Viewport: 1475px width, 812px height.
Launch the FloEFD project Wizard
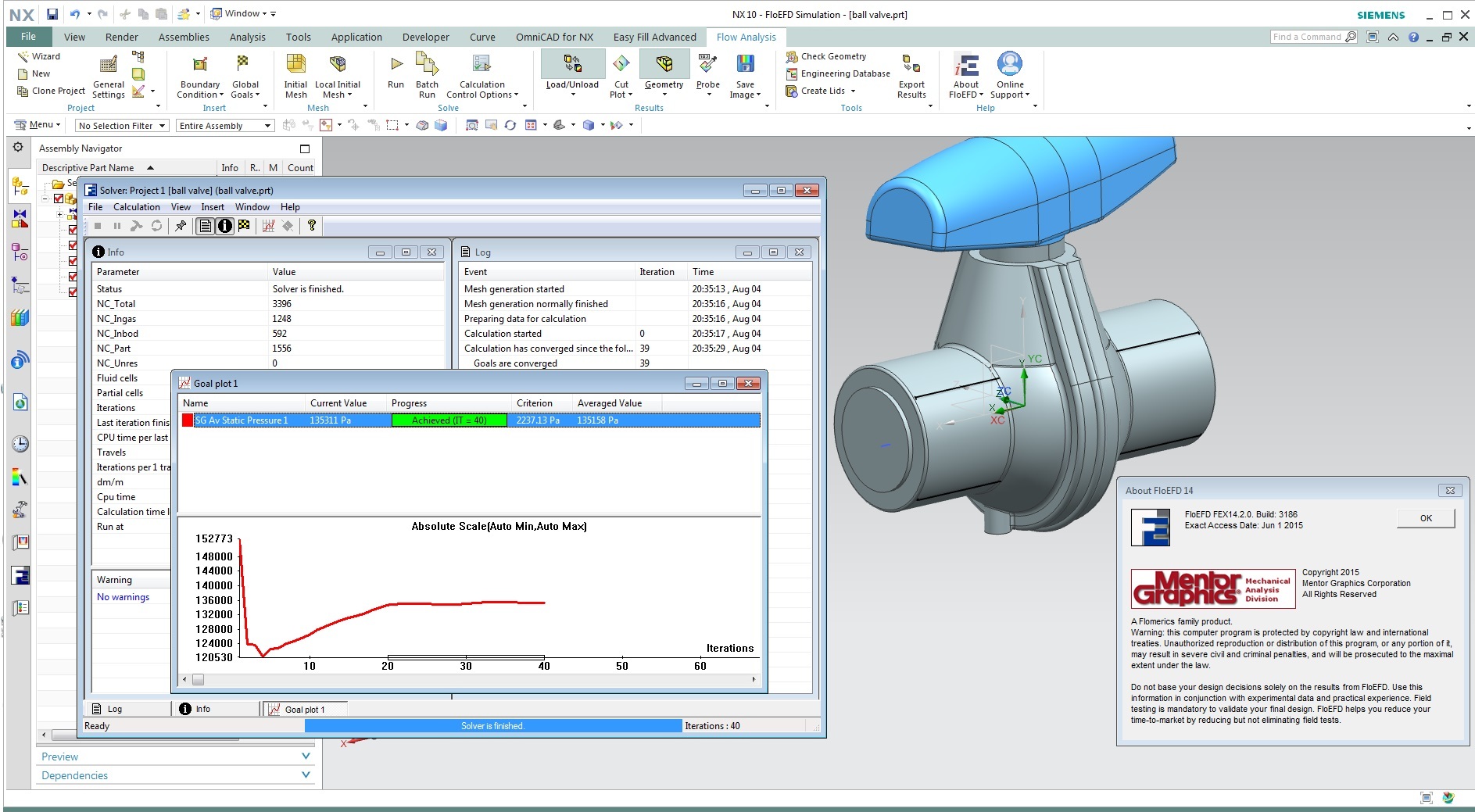(38, 56)
